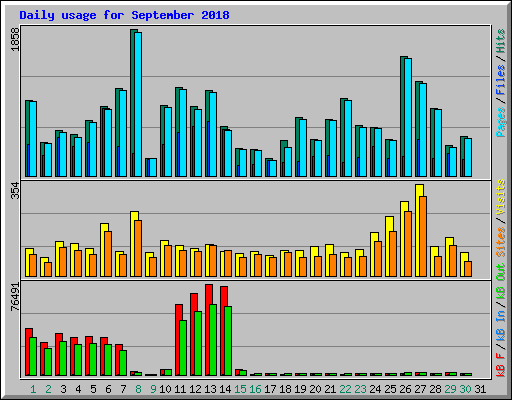Click day label 17 on the x-axis
The height and width of the screenshot is (400, 512).
(270, 389)
